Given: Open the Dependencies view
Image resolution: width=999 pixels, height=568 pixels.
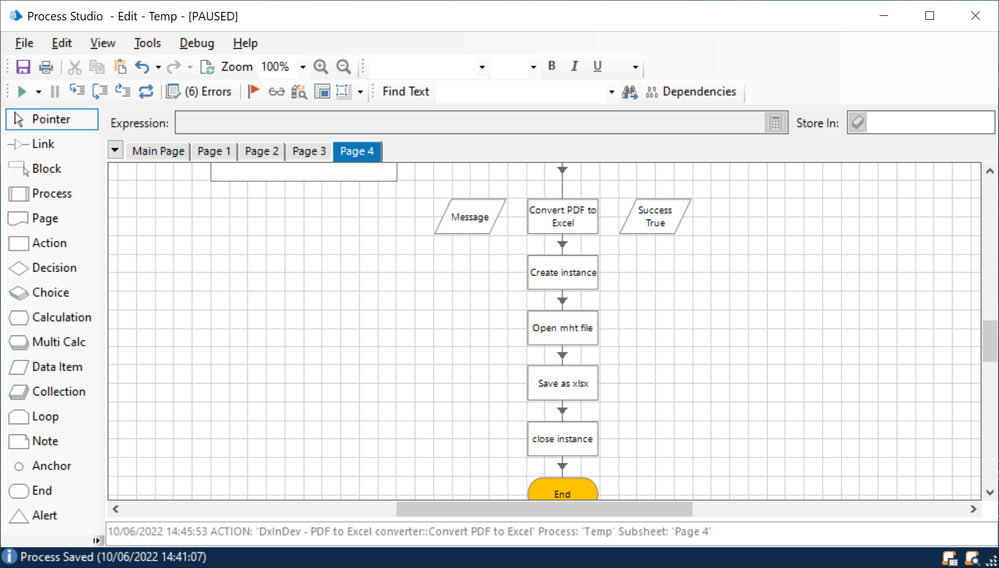Looking at the screenshot, I should 692,92.
